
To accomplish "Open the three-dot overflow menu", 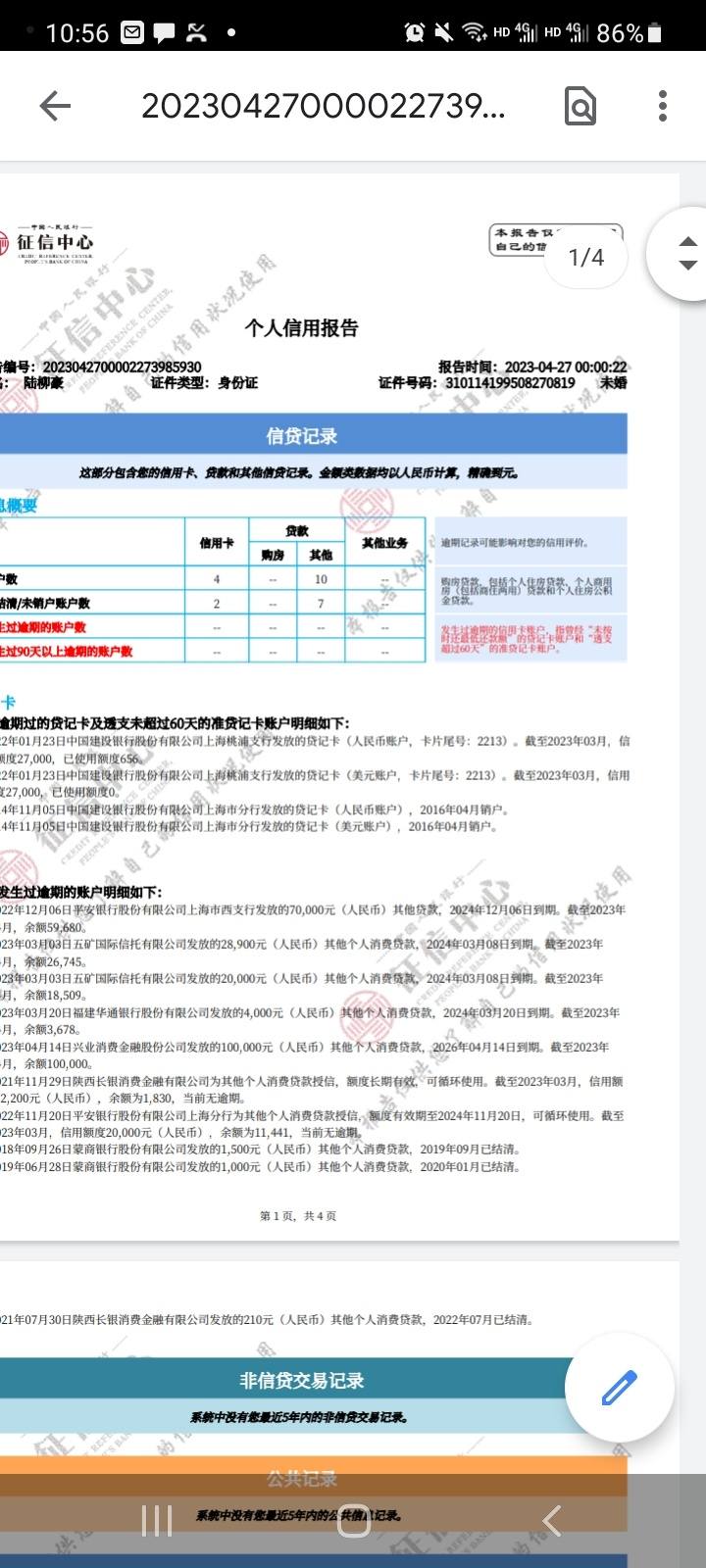I will point(663,106).
